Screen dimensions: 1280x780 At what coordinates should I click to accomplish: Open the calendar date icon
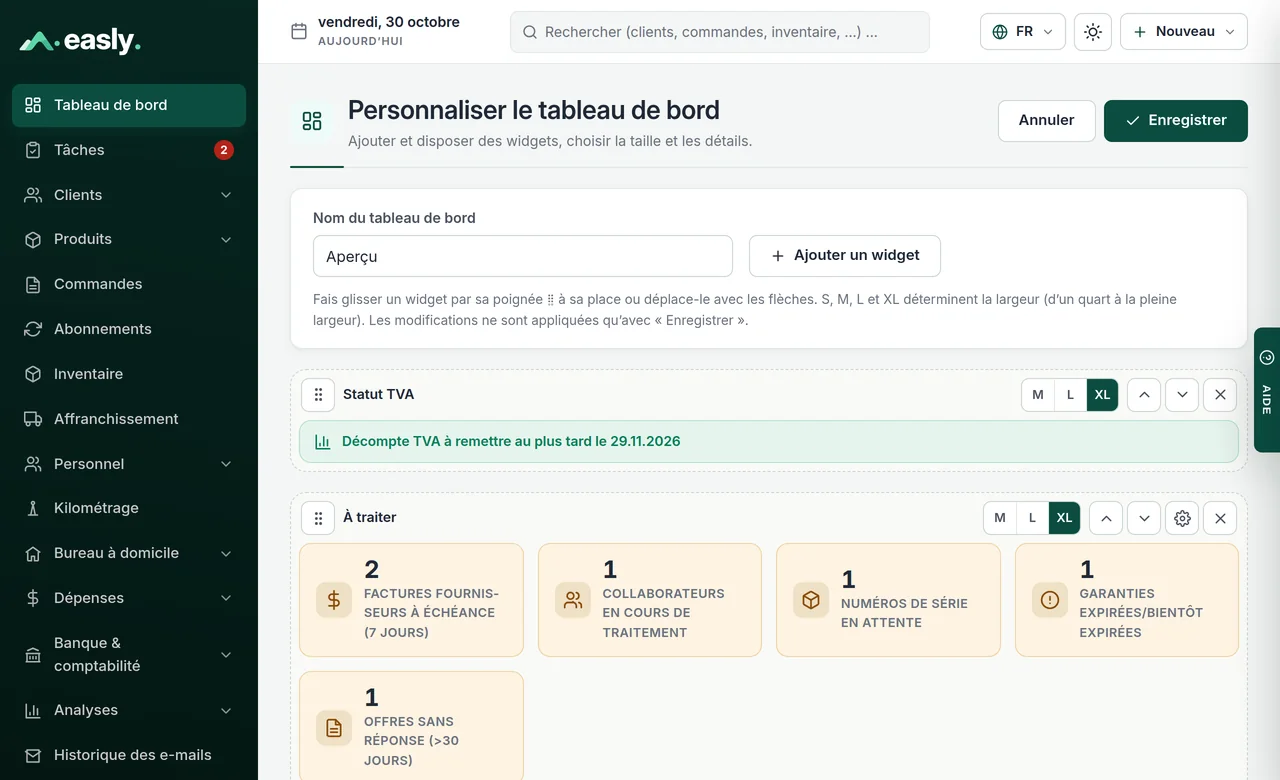(x=298, y=31)
